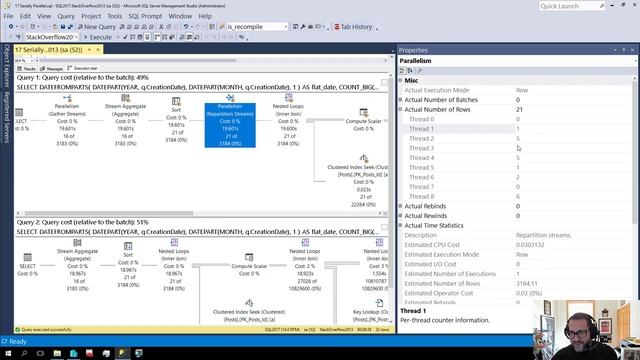Click the Execute button
Screen dimensions: 640x360
click(98, 37)
